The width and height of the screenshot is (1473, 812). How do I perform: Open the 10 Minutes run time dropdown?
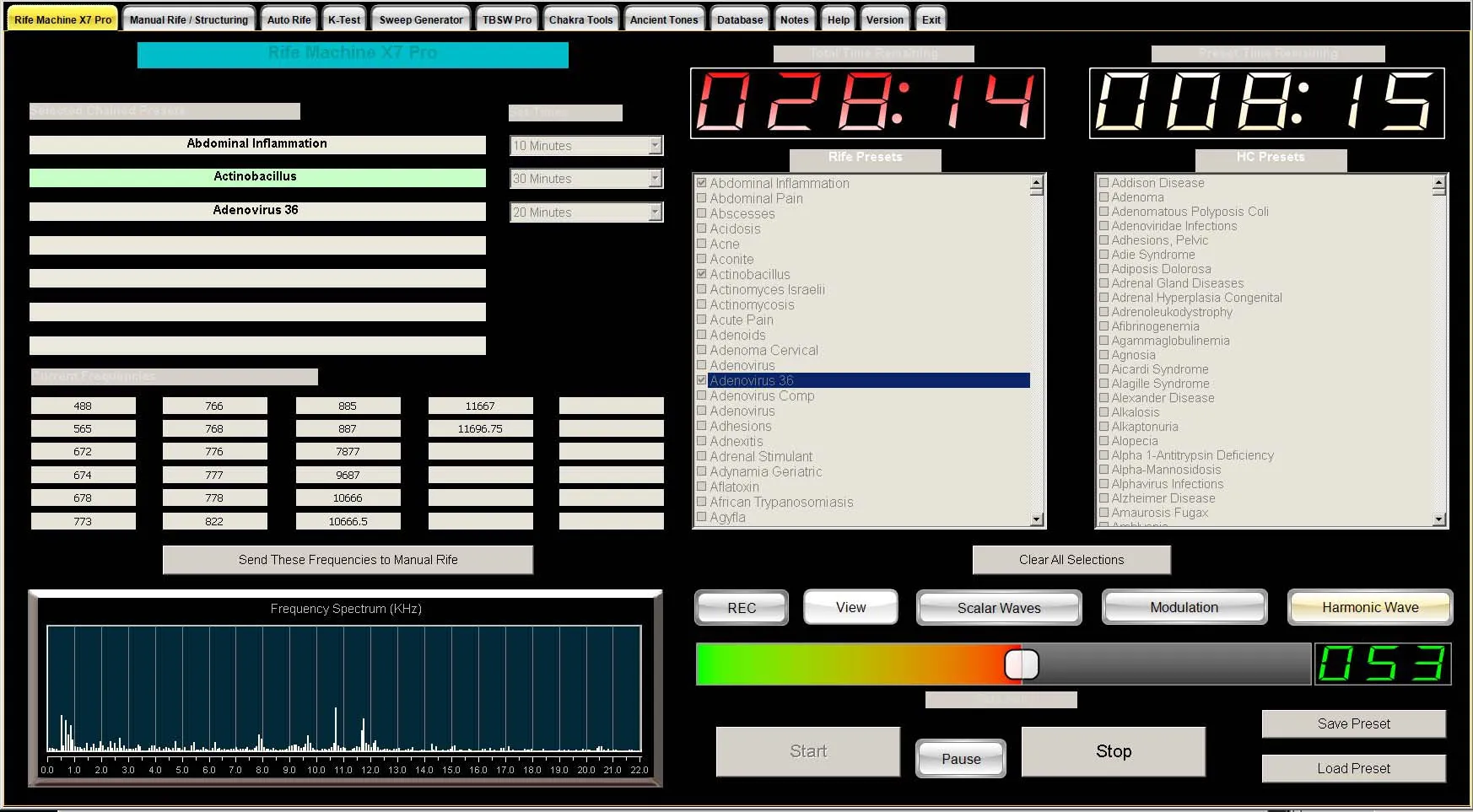pyautogui.click(x=655, y=146)
